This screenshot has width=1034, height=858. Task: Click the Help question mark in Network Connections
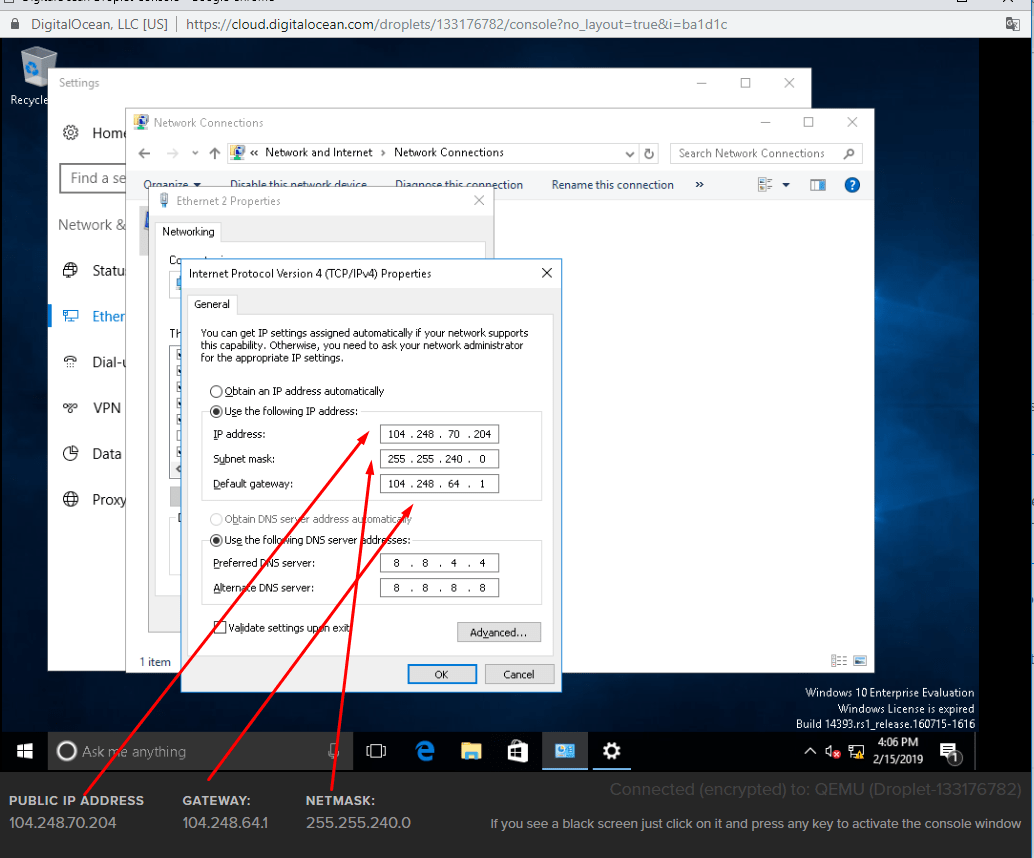pos(852,184)
